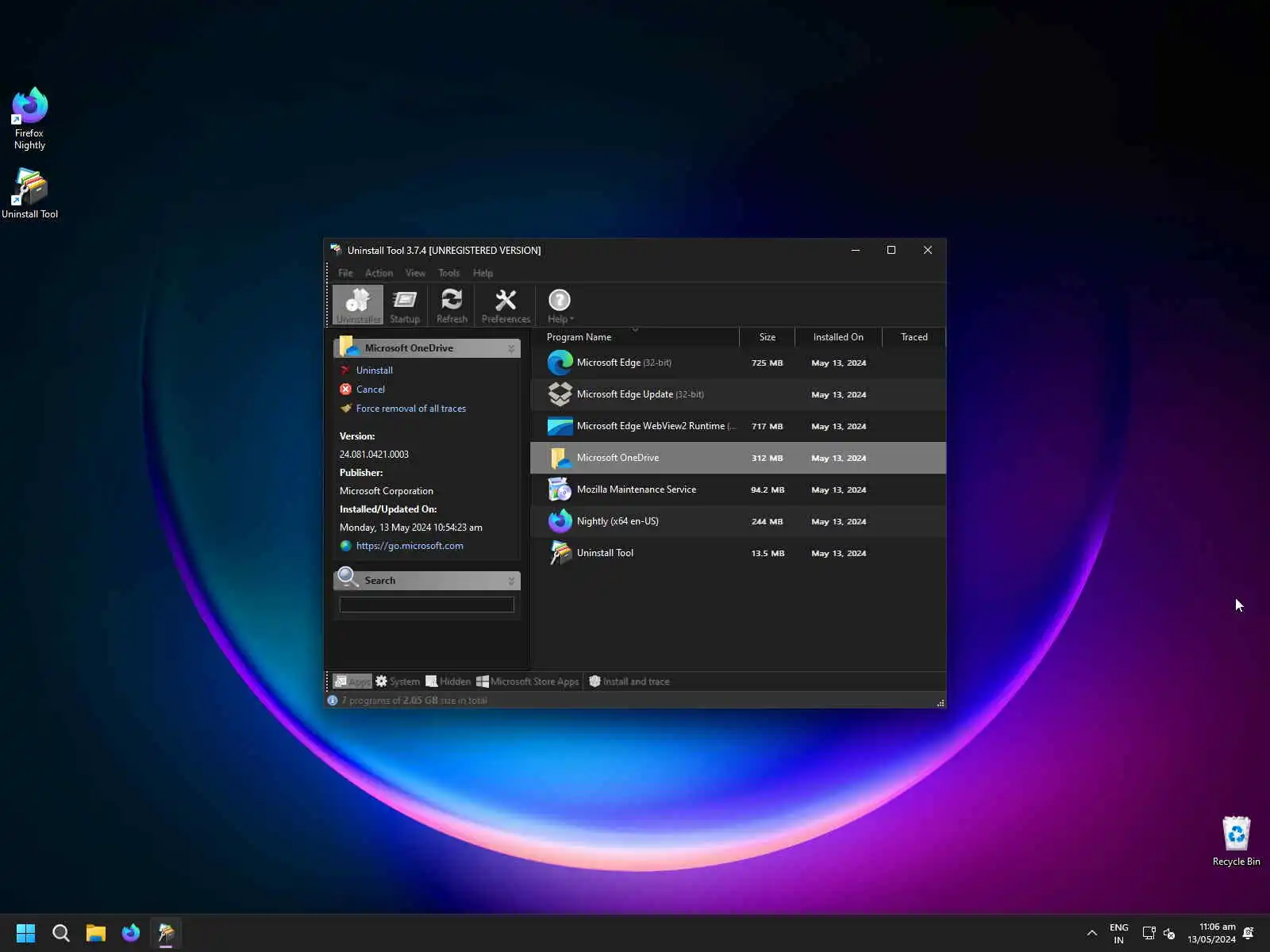Select the Recycle Bin desktop icon
Image resolution: width=1270 pixels, height=952 pixels.
click(x=1236, y=842)
